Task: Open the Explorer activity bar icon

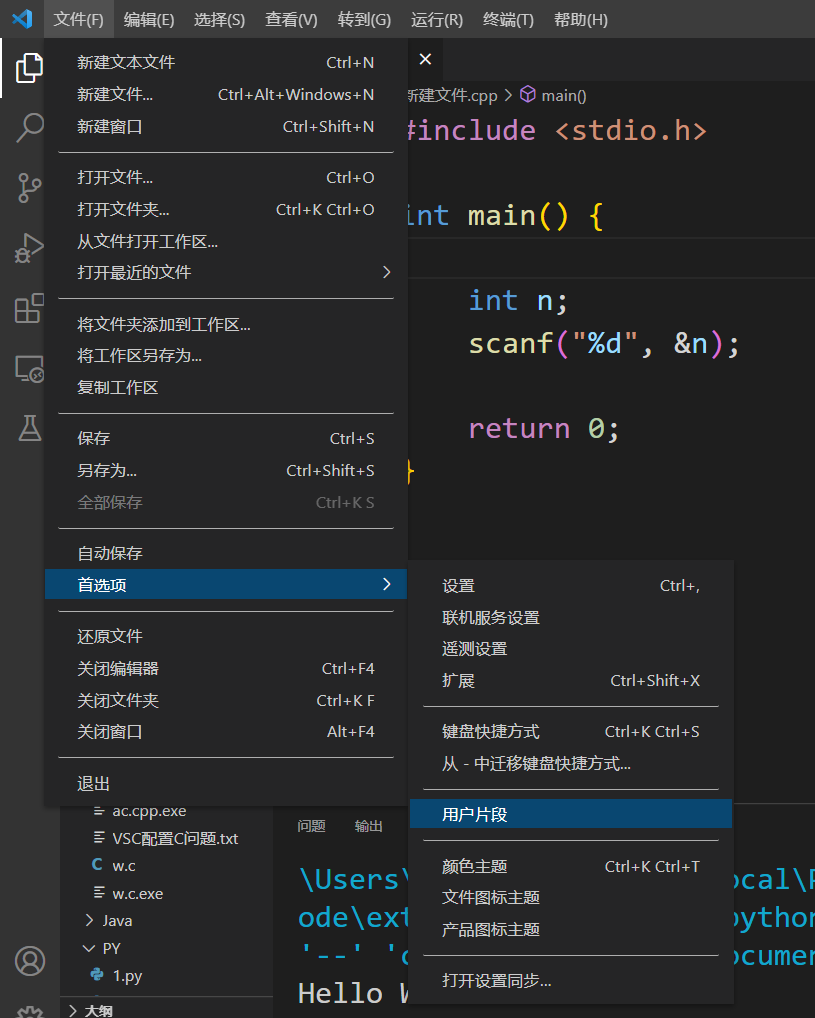Action: (x=29, y=68)
